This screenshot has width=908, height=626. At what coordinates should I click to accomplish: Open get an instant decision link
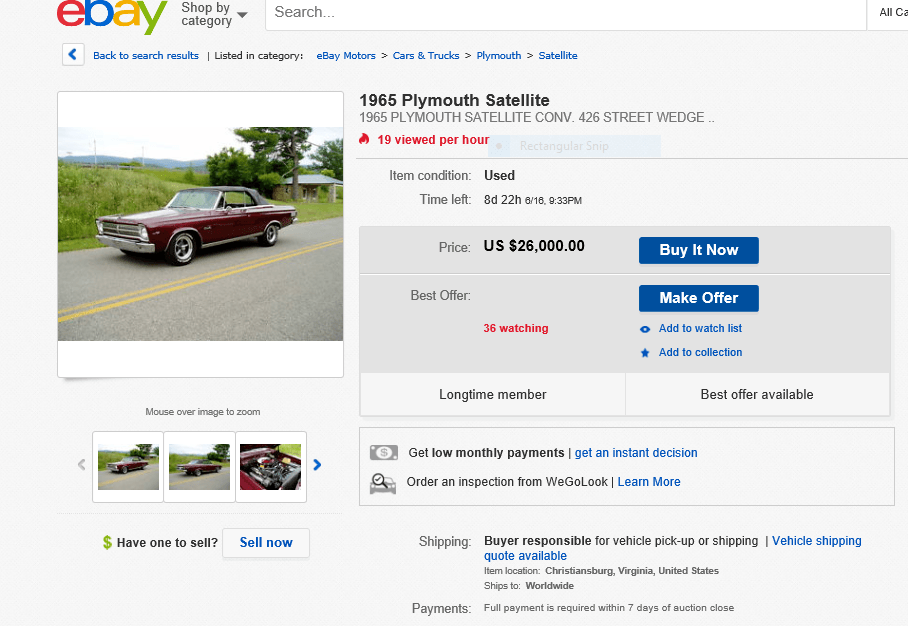(x=636, y=453)
